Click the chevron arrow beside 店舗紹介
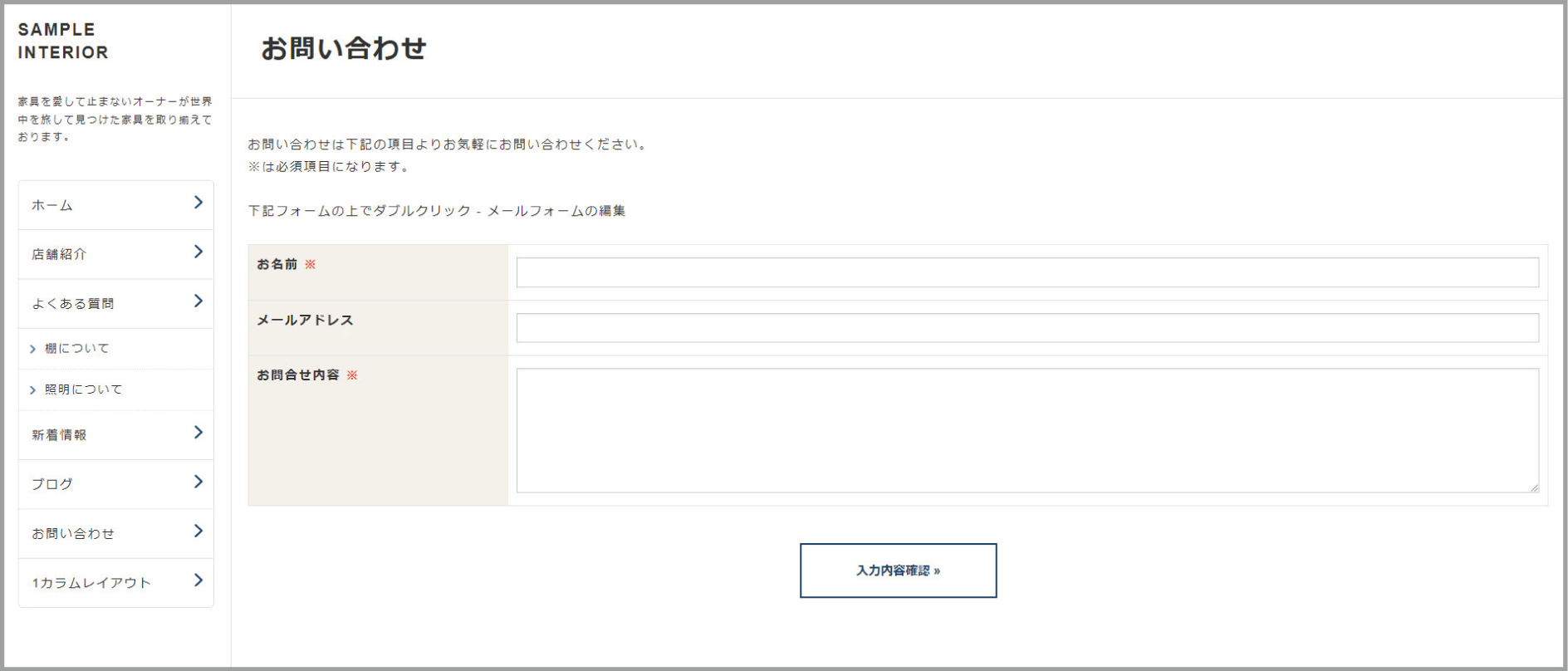 point(198,252)
